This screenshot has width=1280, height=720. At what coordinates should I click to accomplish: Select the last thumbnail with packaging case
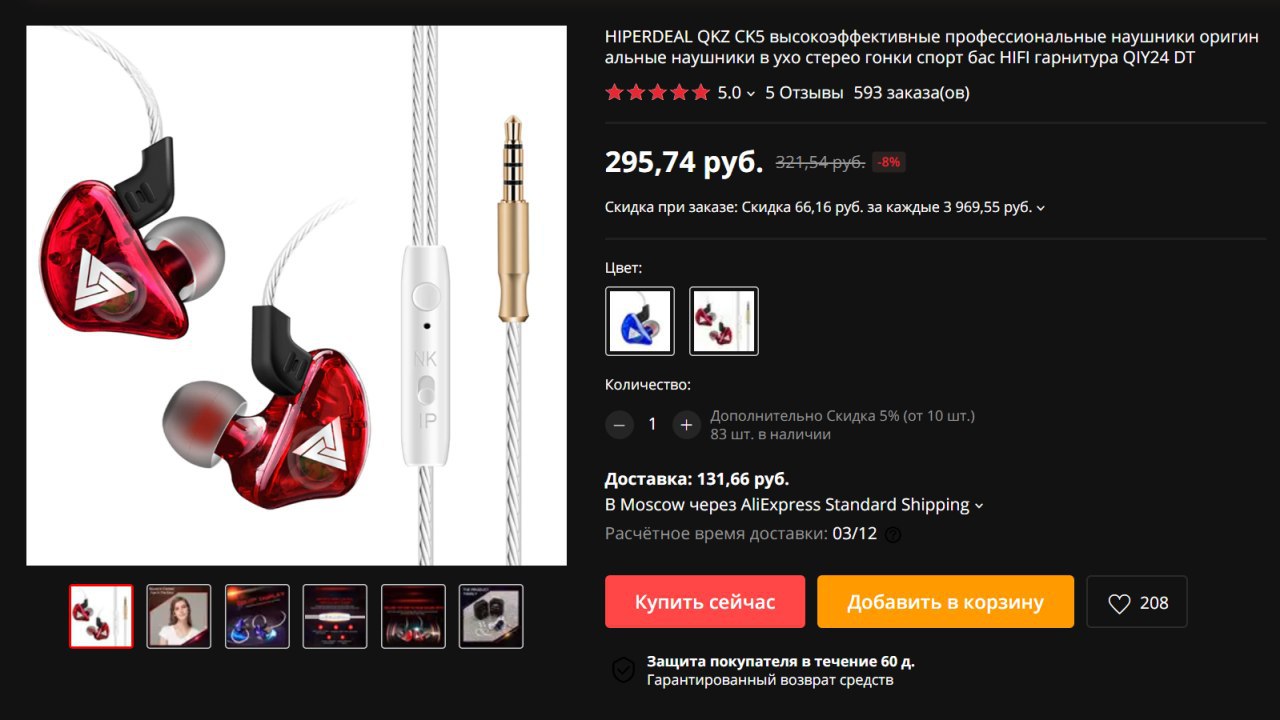click(x=491, y=616)
